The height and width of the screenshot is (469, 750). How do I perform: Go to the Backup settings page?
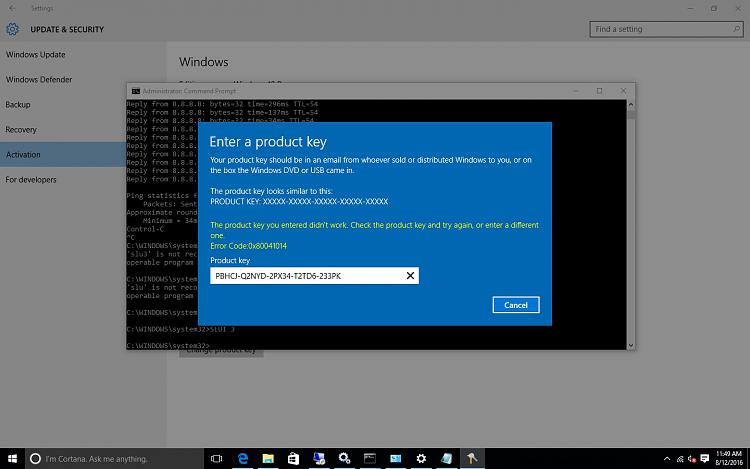(18, 104)
